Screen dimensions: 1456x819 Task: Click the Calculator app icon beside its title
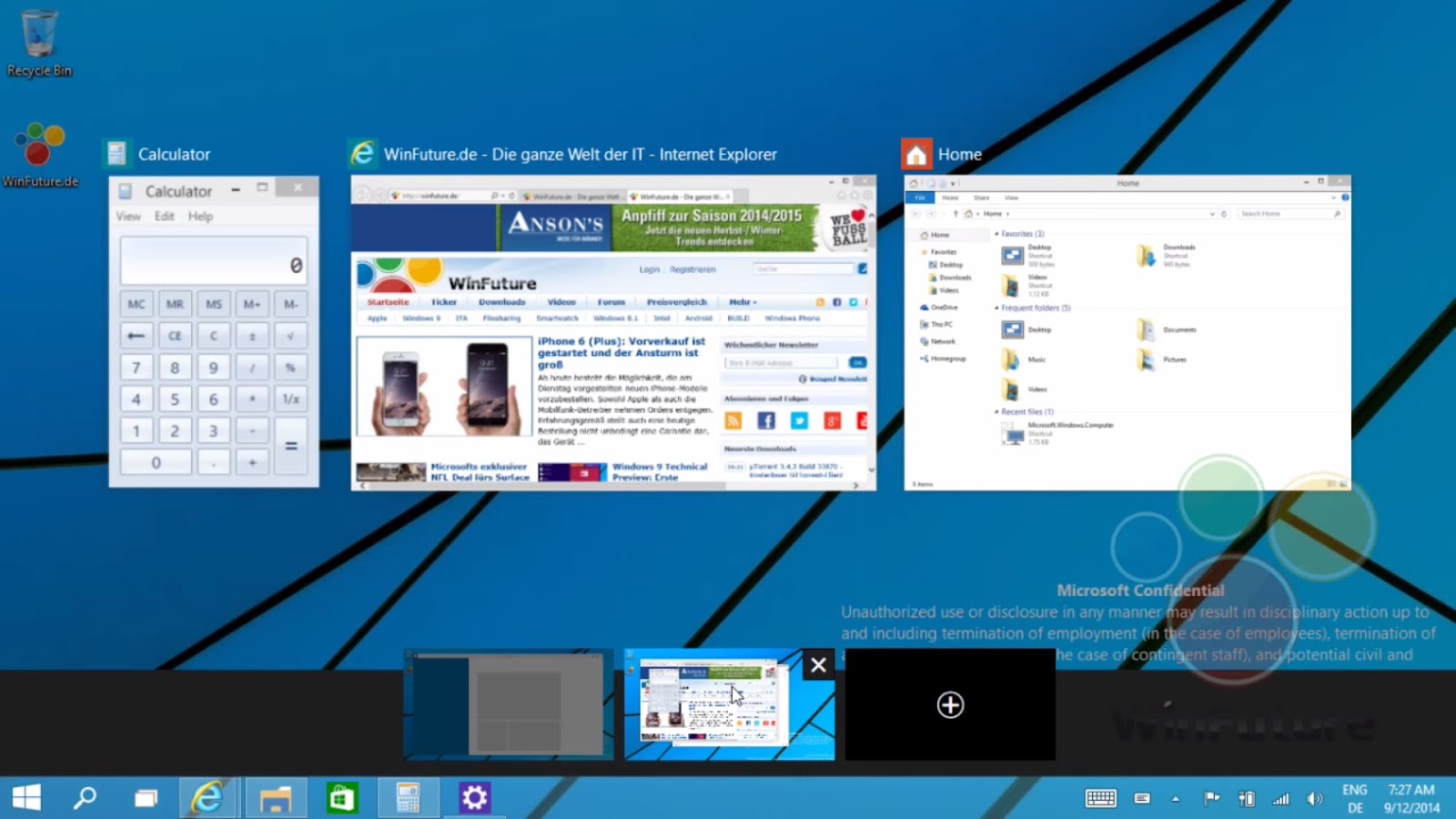click(x=116, y=154)
